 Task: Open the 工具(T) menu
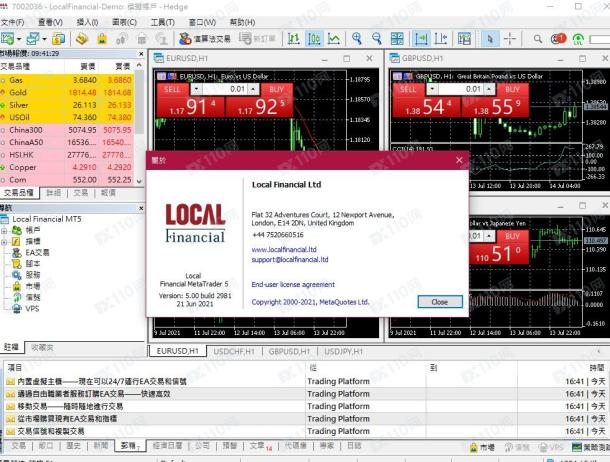click(x=163, y=22)
